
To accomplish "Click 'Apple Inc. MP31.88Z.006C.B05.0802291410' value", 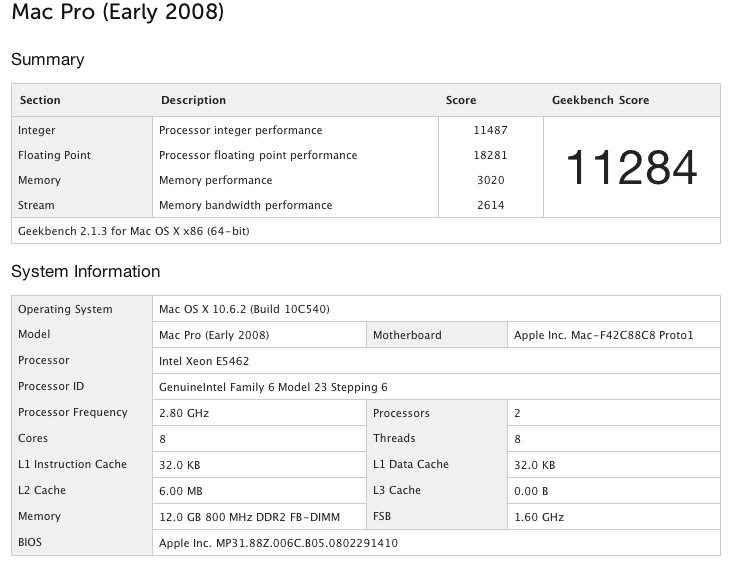I will click(x=278, y=544).
